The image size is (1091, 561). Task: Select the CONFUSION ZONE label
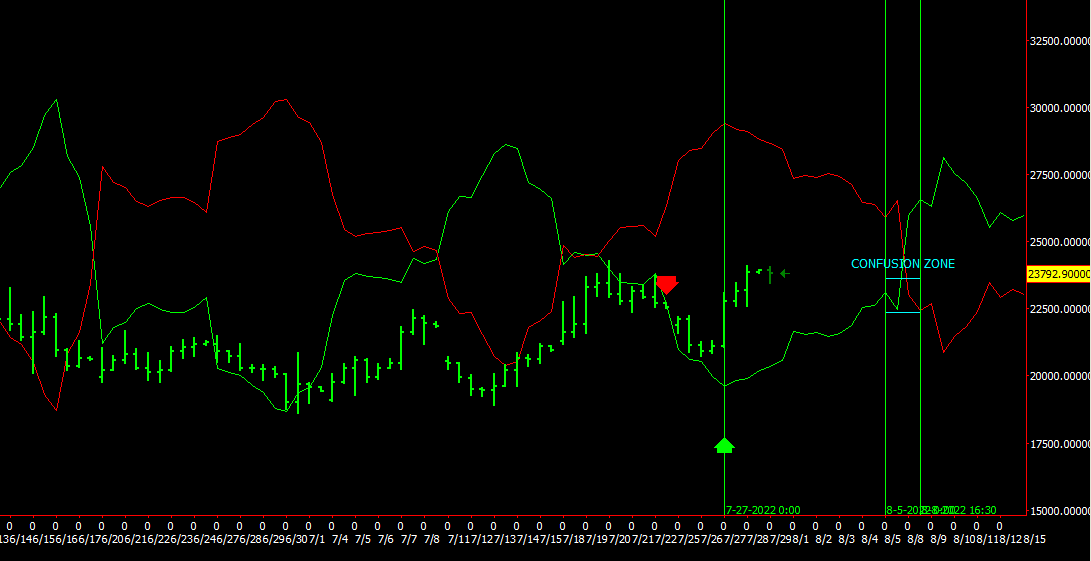pyautogui.click(x=902, y=264)
